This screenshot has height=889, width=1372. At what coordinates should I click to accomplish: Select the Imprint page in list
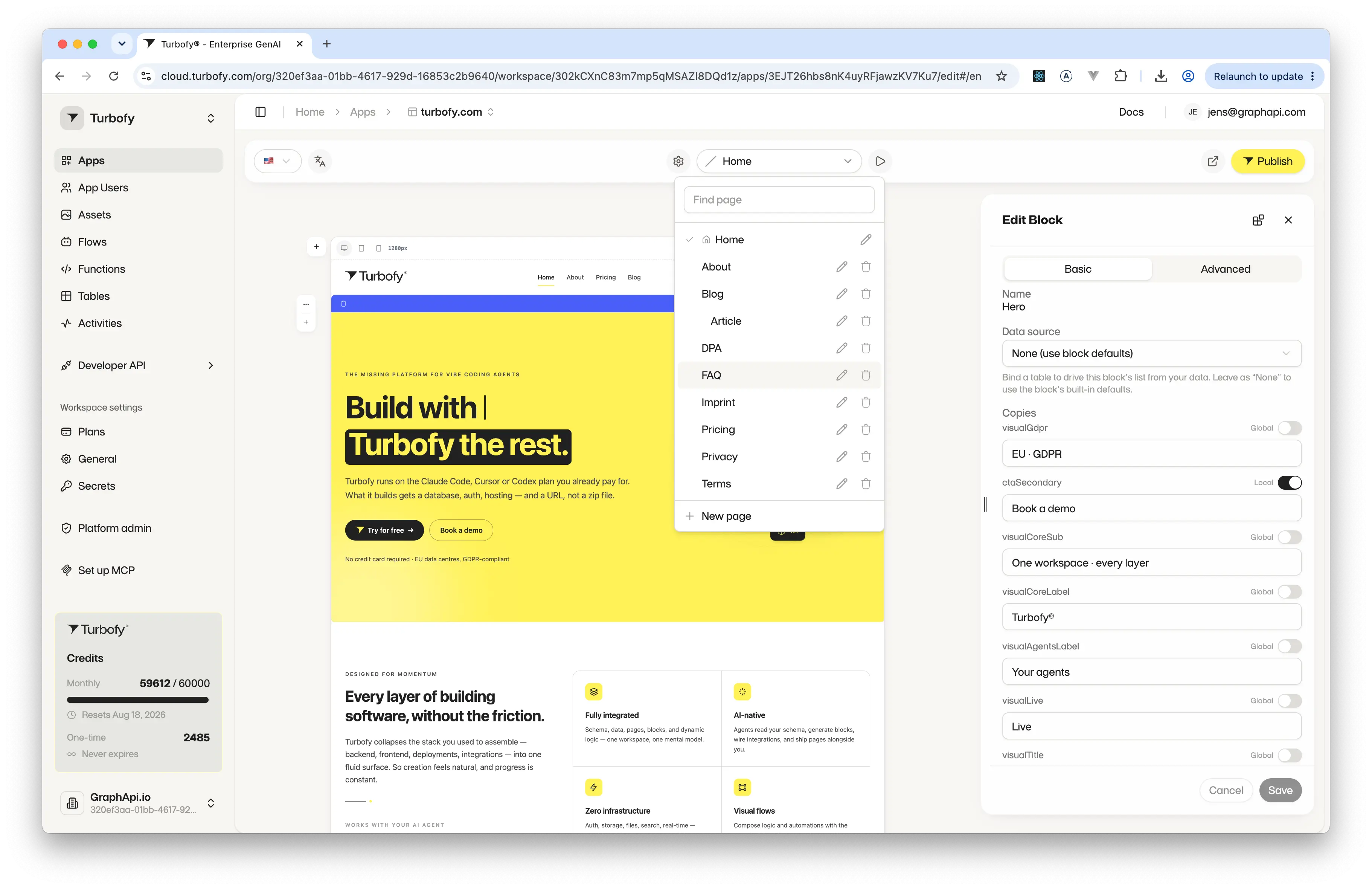tap(718, 402)
